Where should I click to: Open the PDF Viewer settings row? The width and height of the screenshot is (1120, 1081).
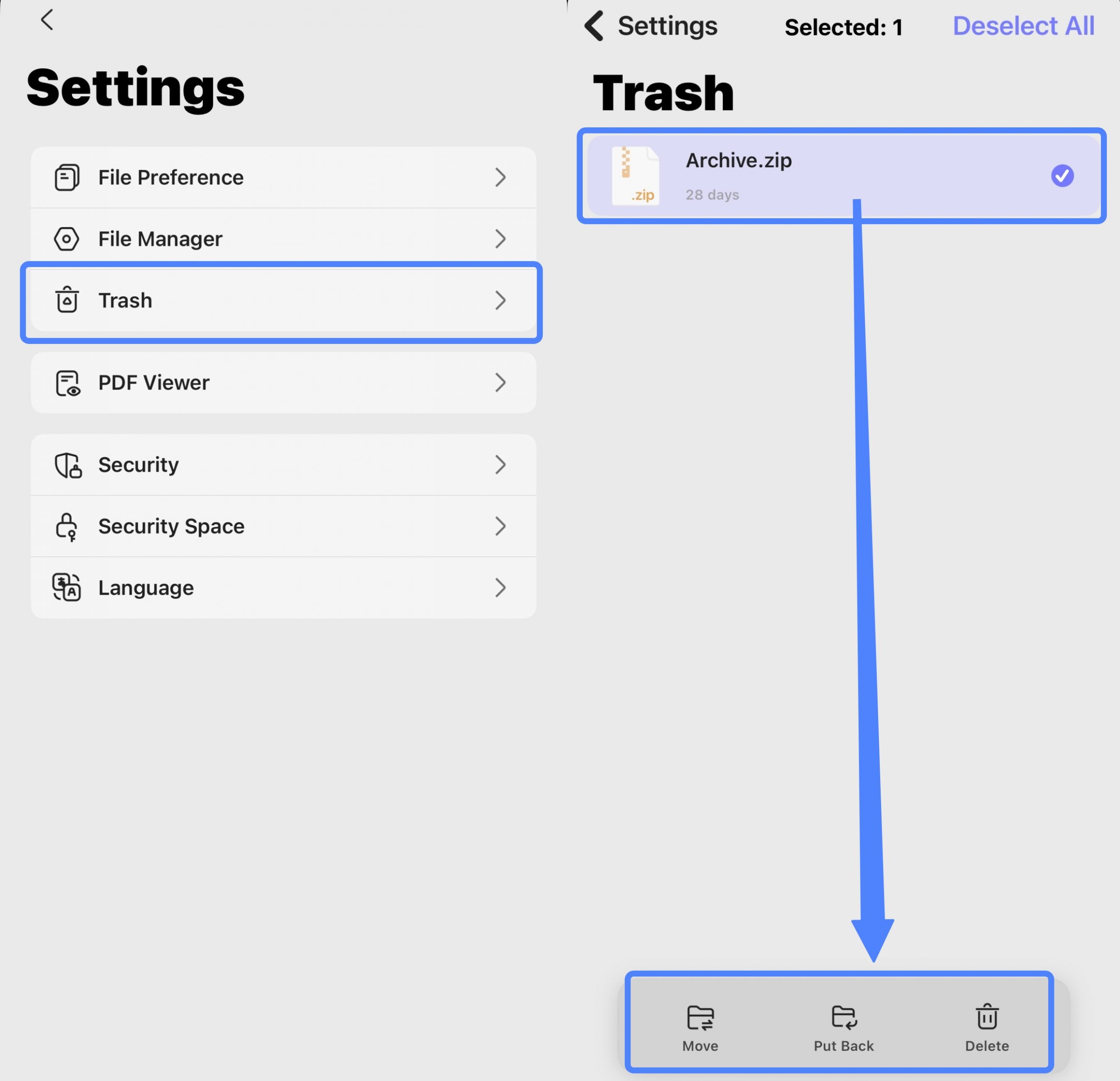click(283, 383)
